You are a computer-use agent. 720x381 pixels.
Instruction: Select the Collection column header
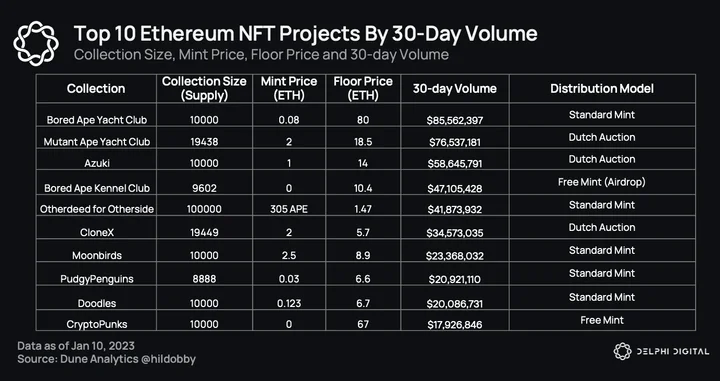(x=96, y=89)
